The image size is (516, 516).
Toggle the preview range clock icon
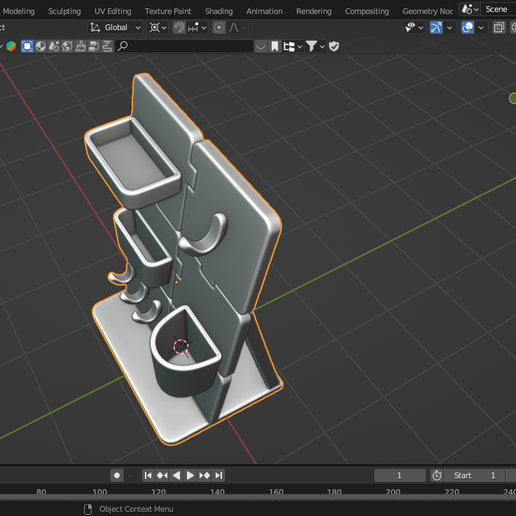437,475
